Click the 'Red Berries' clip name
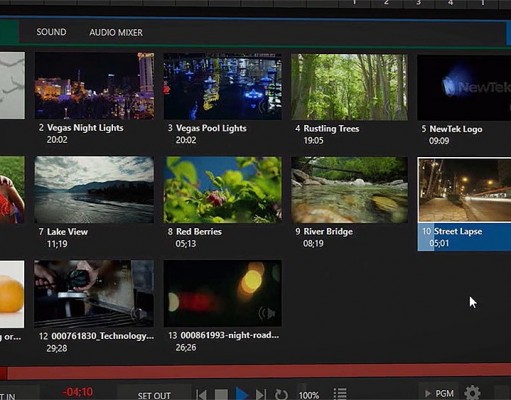The image size is (511, 400). [x=199, y=232]
